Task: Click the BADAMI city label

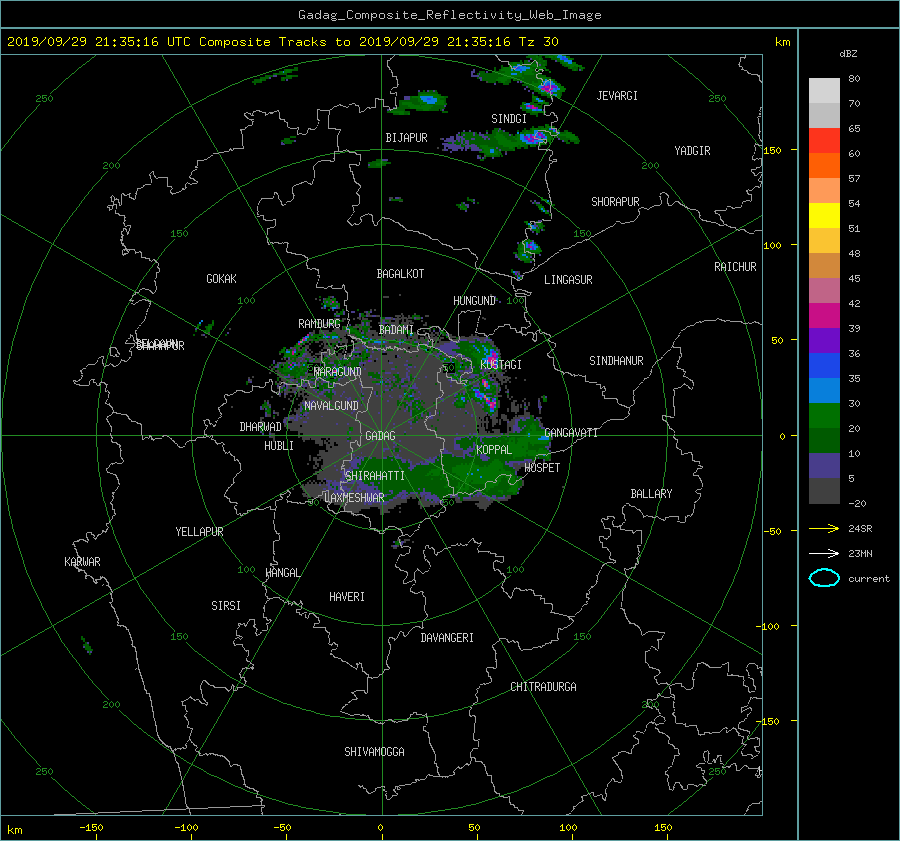Action: [396, 330]
